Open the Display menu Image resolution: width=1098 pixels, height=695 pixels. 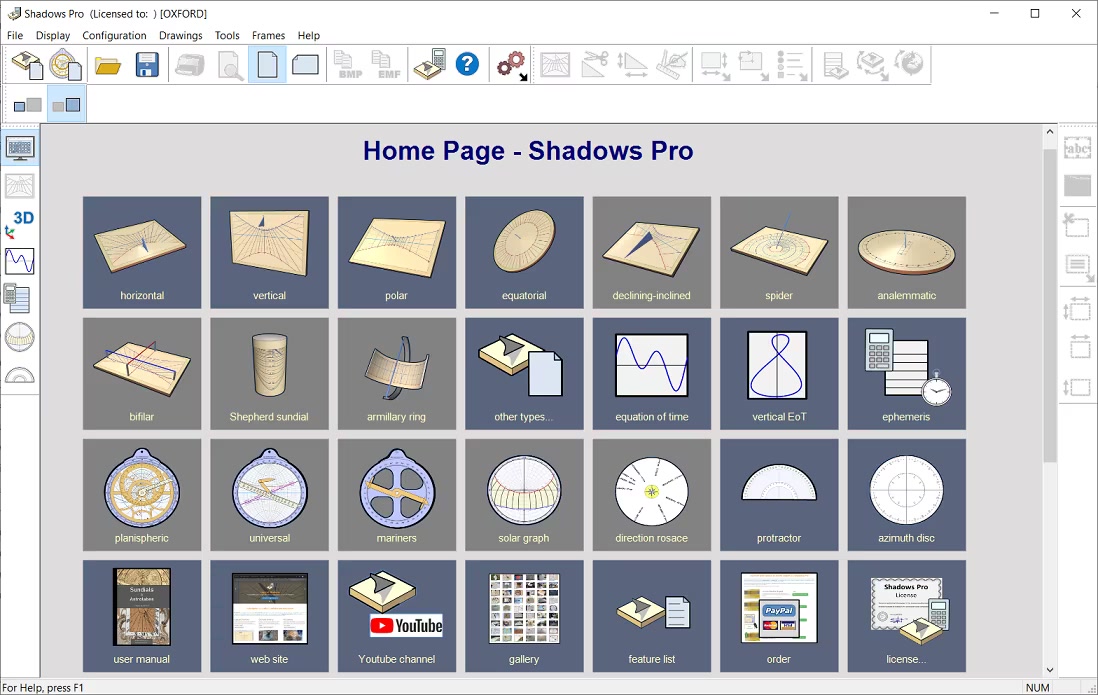(x=53, y=35)
